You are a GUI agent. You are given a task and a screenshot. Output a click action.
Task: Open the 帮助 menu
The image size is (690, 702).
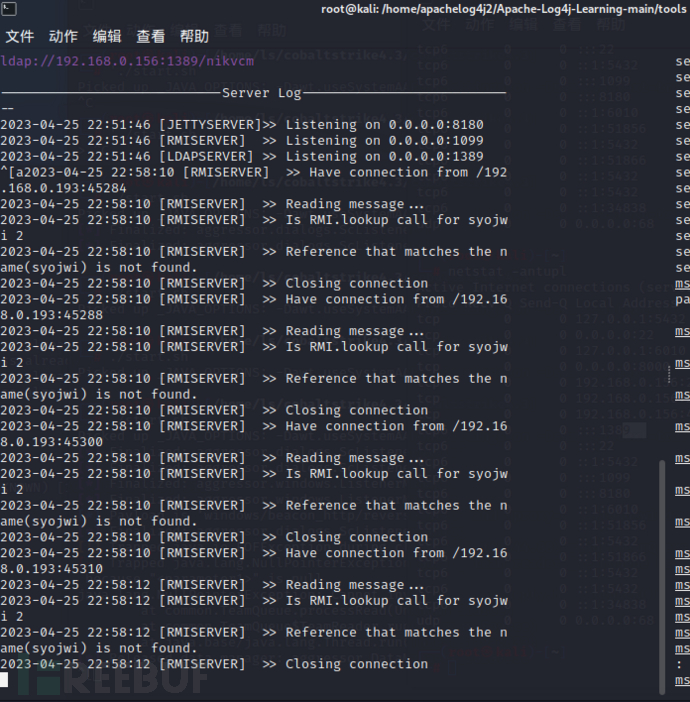click(194, 36)
